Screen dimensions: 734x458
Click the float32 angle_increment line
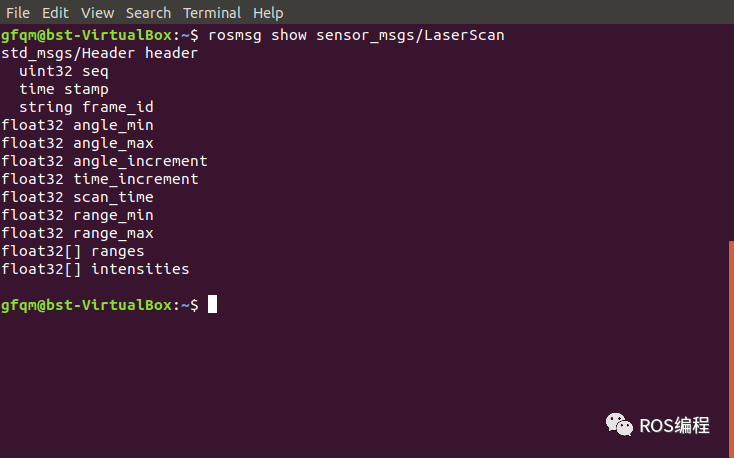[x=104, y=161]
